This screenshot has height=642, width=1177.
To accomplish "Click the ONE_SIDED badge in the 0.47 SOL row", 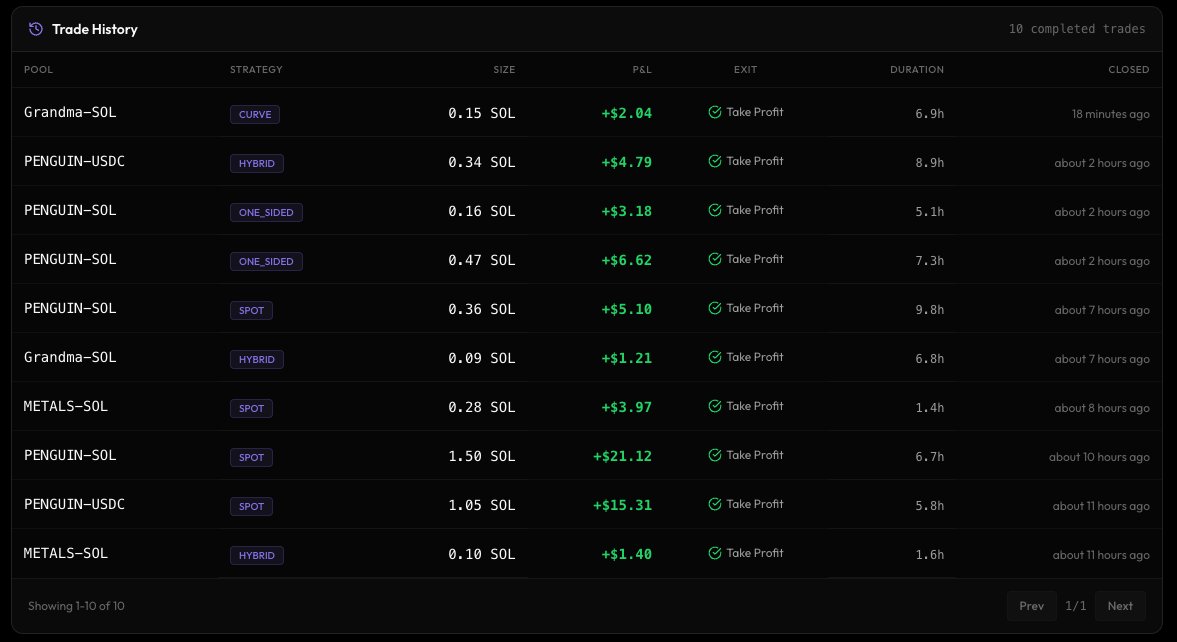I will (266, 261).
